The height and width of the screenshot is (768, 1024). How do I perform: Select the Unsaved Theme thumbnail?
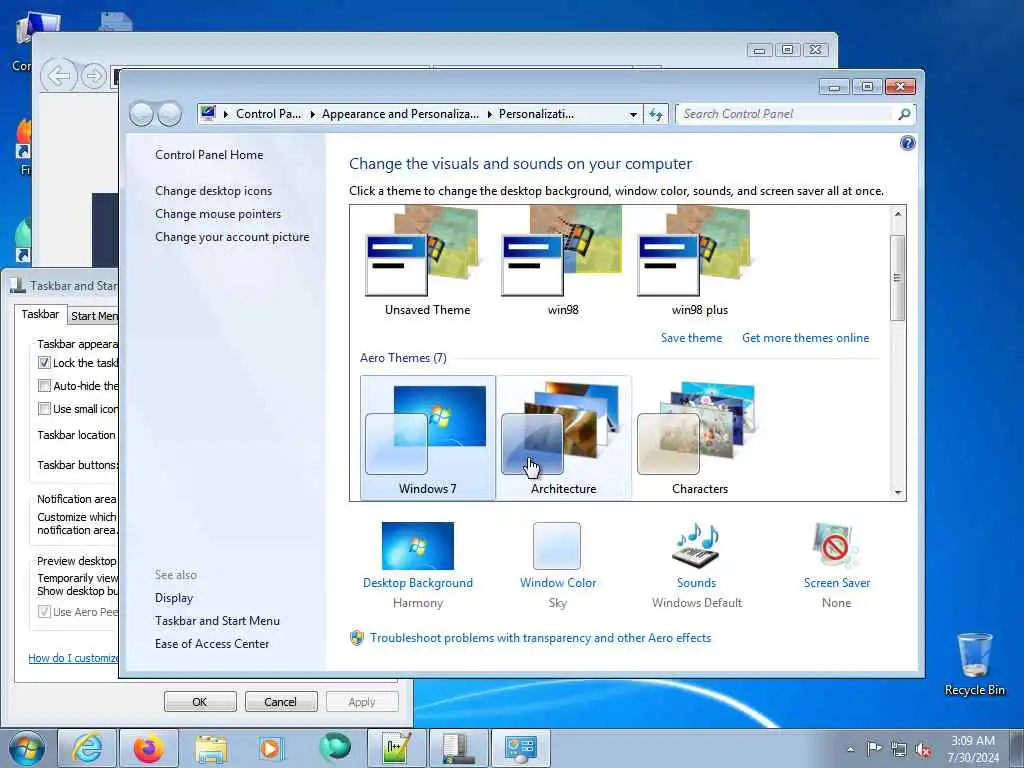427,262
